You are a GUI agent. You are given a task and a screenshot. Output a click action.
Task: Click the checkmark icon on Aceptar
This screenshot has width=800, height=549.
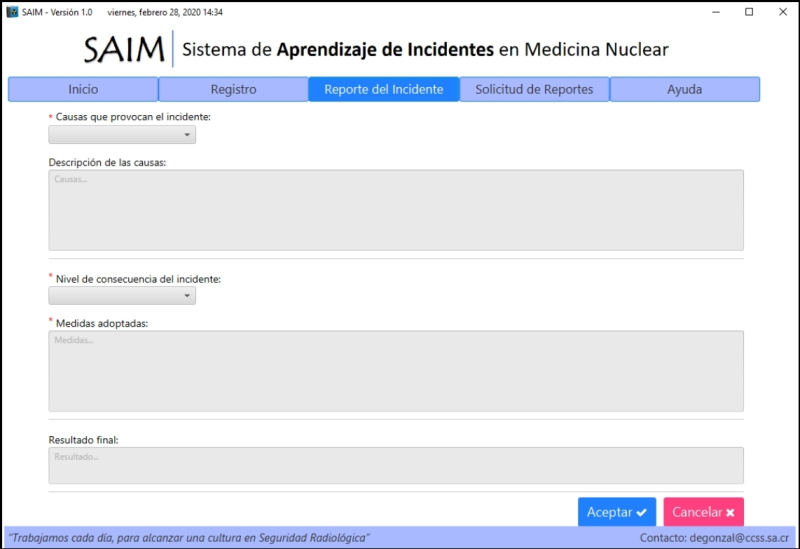[x=641, y=512]
